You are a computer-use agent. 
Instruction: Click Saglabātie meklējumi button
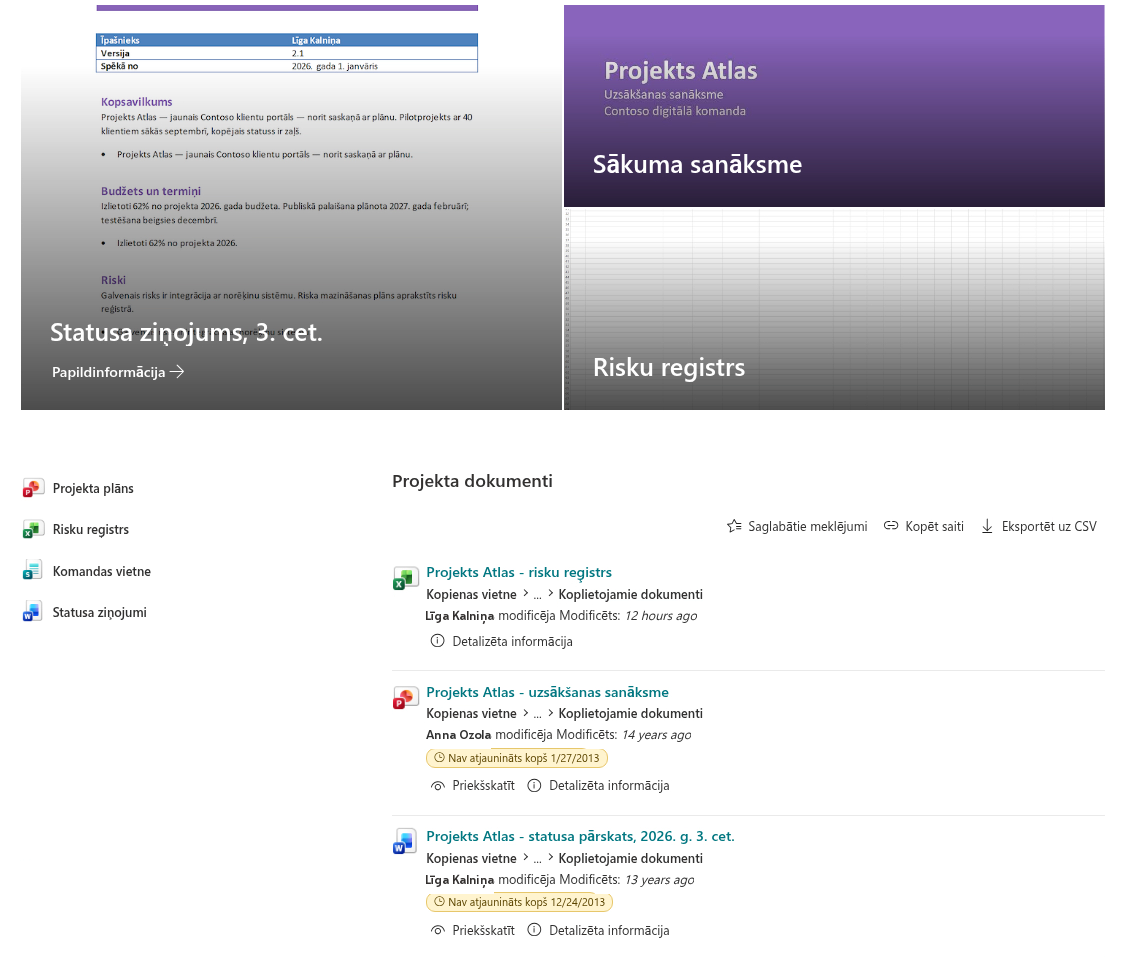[x=797, y=526]
